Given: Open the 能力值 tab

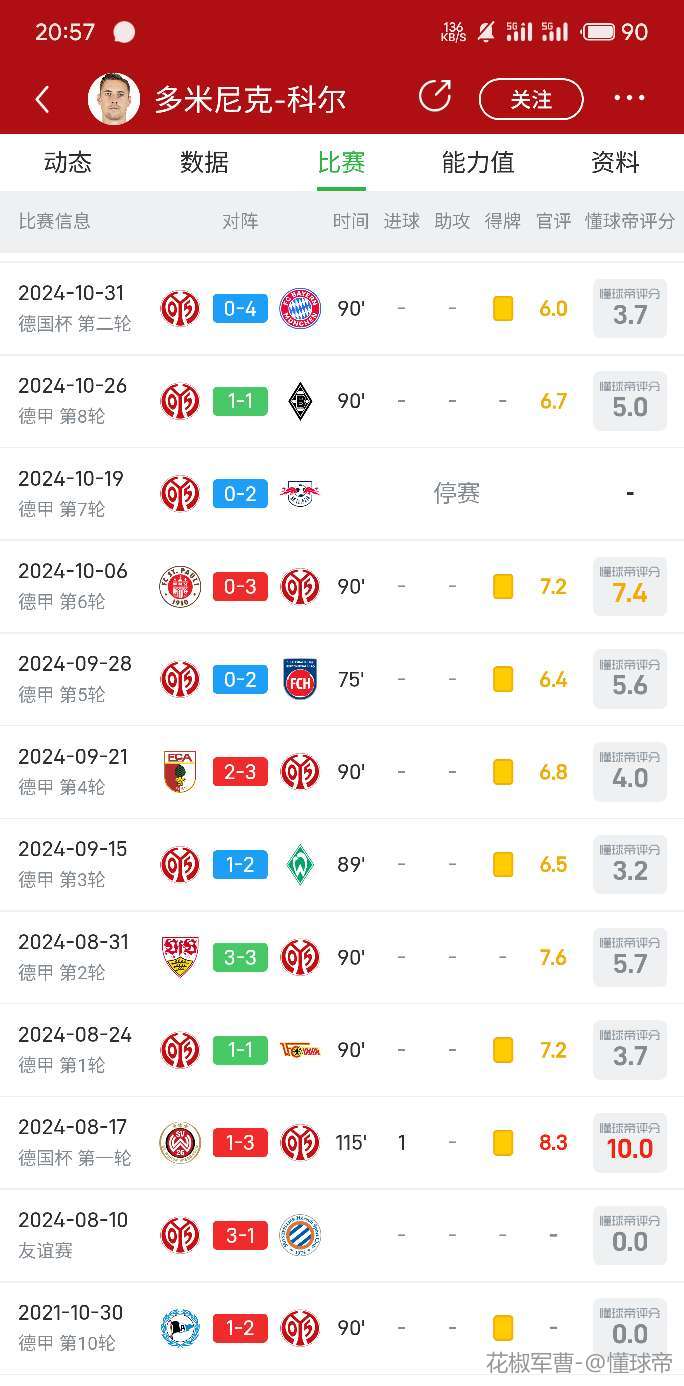Looking at the screenshot, I should point(478,162).
